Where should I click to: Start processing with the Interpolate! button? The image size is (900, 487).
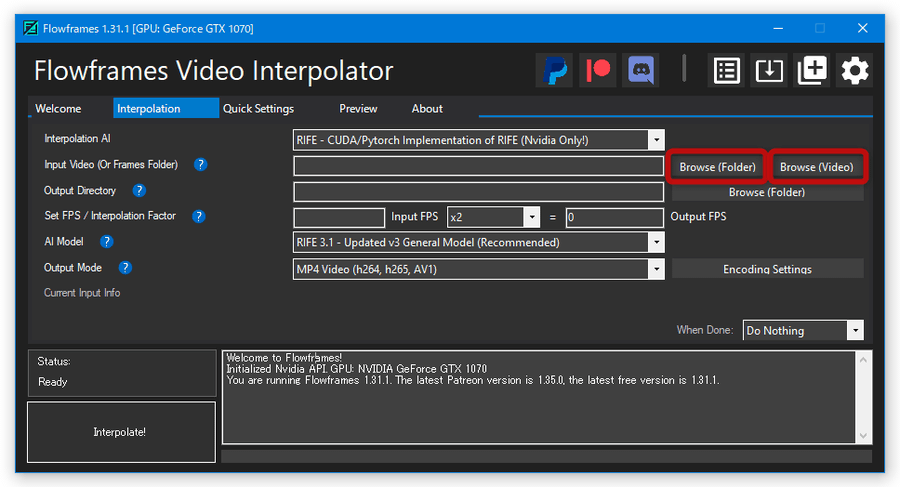pyautogui.click(x=121, y=432)
